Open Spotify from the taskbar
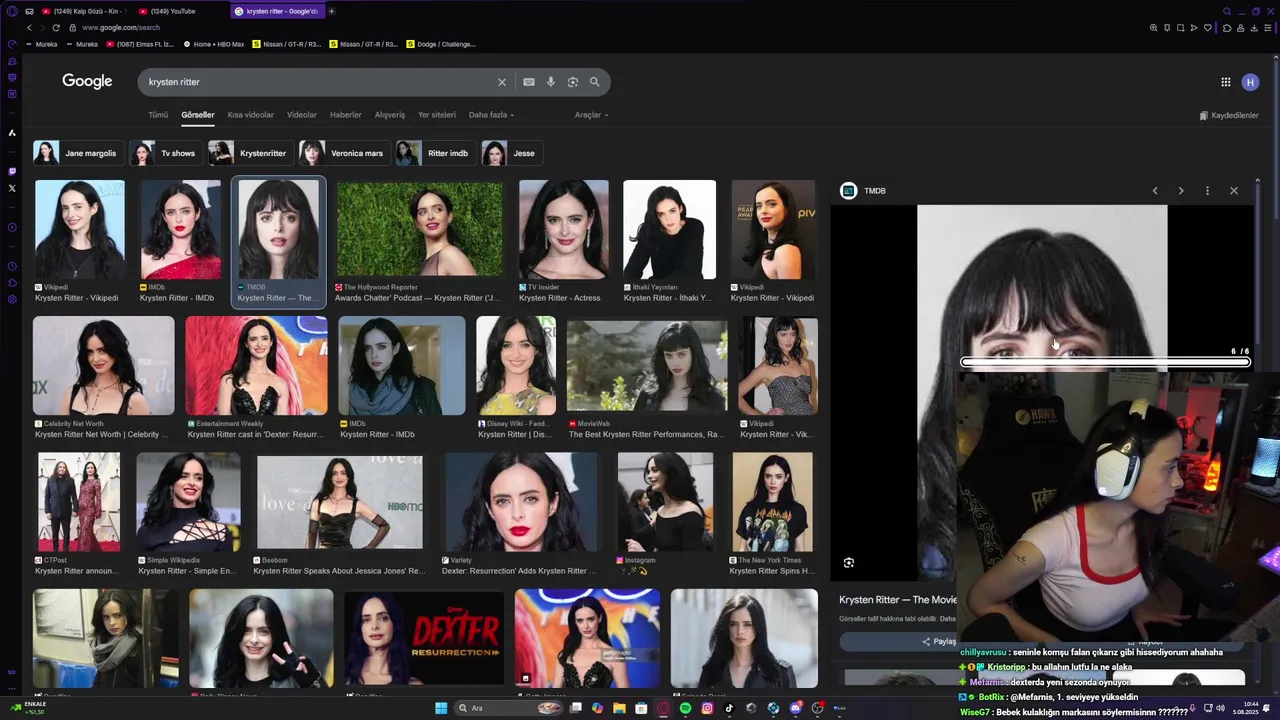Screen dimensions: 1280x720 (685, 708)
